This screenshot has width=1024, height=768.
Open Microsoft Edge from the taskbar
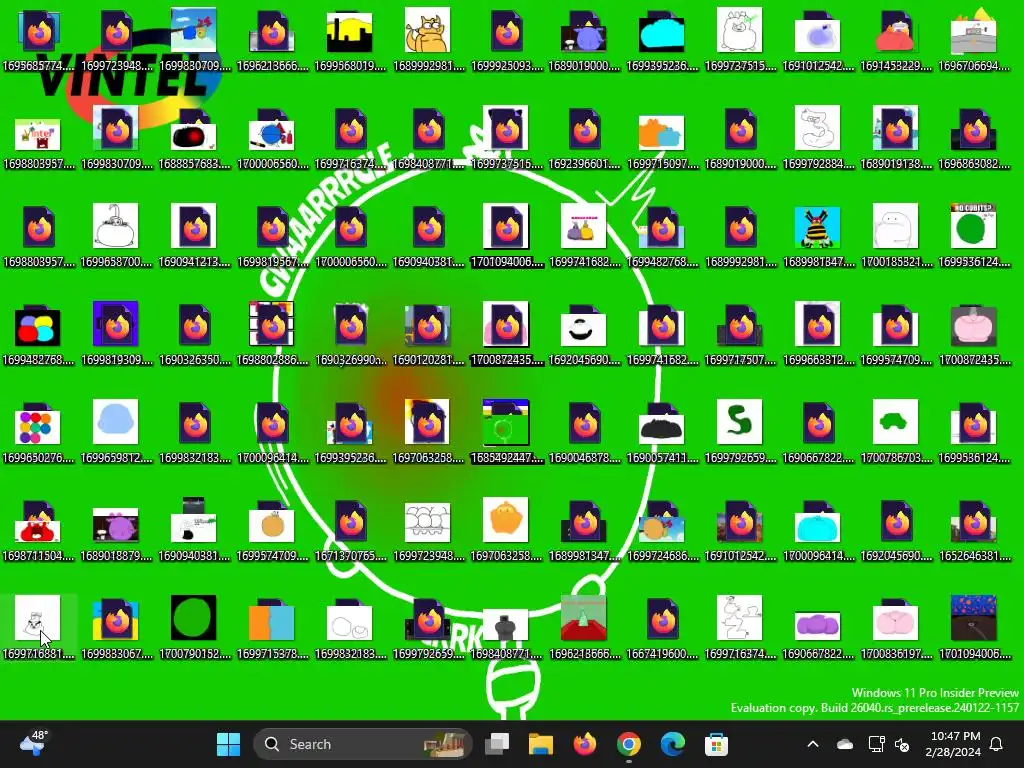(672, 744)
